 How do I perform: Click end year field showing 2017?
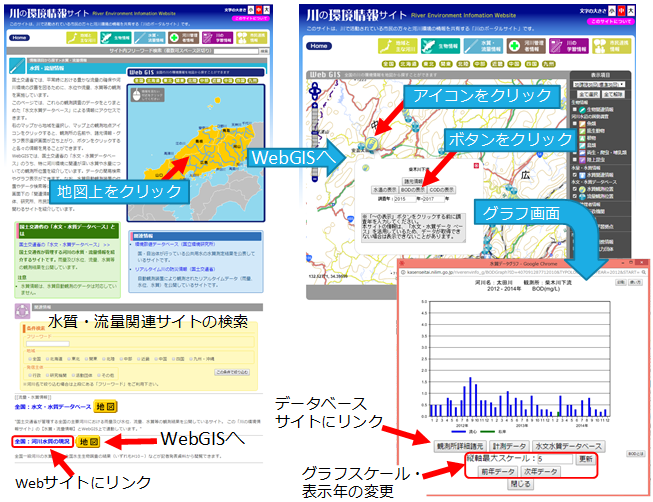pyautogui.click(x=434, y=199)
